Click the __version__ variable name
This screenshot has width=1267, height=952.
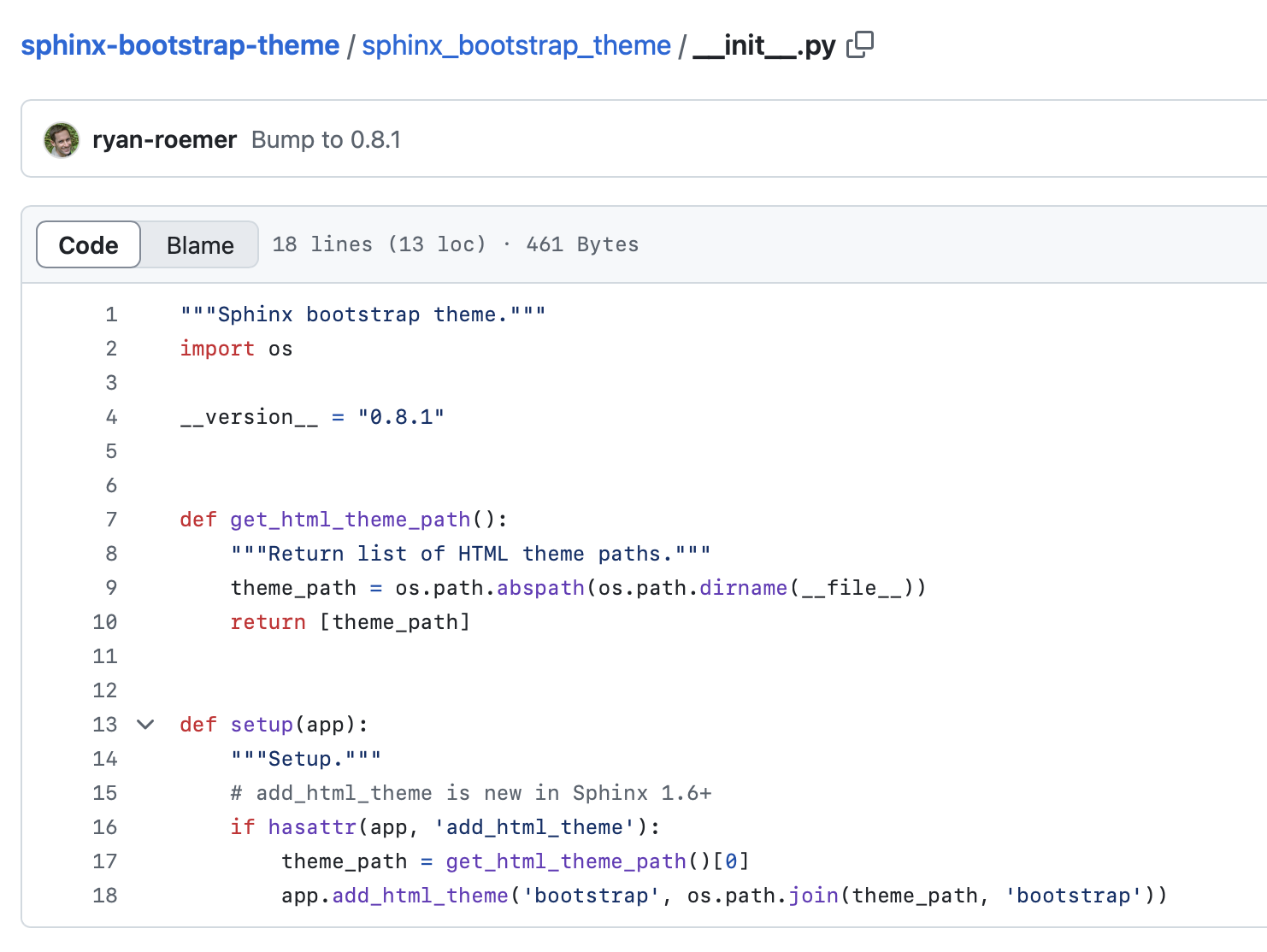pyautogui.click(x=249, y=417)
